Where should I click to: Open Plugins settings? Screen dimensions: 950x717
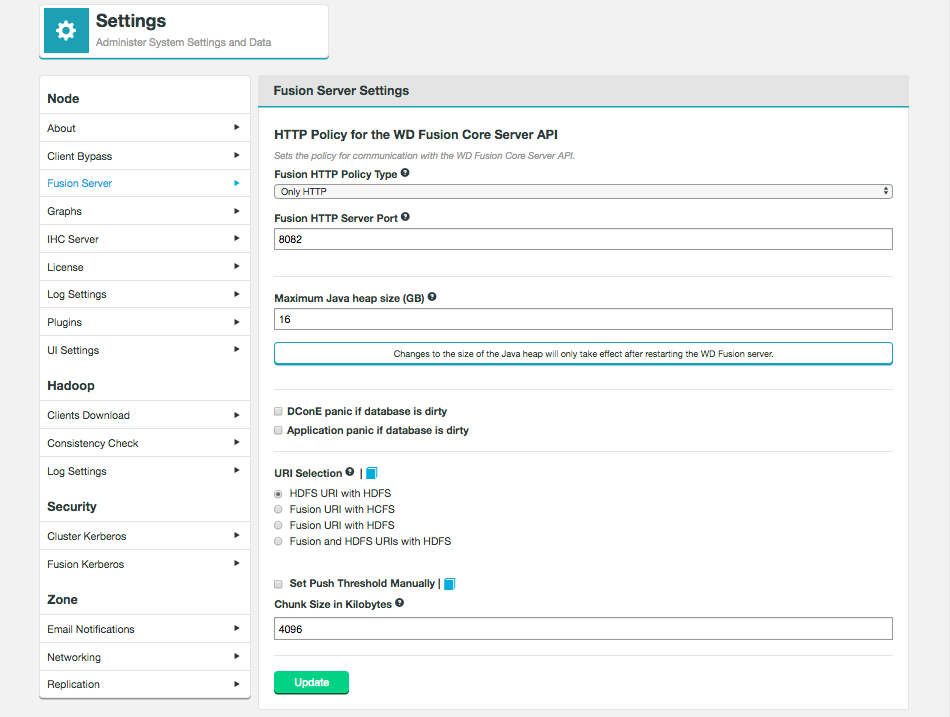145,322
